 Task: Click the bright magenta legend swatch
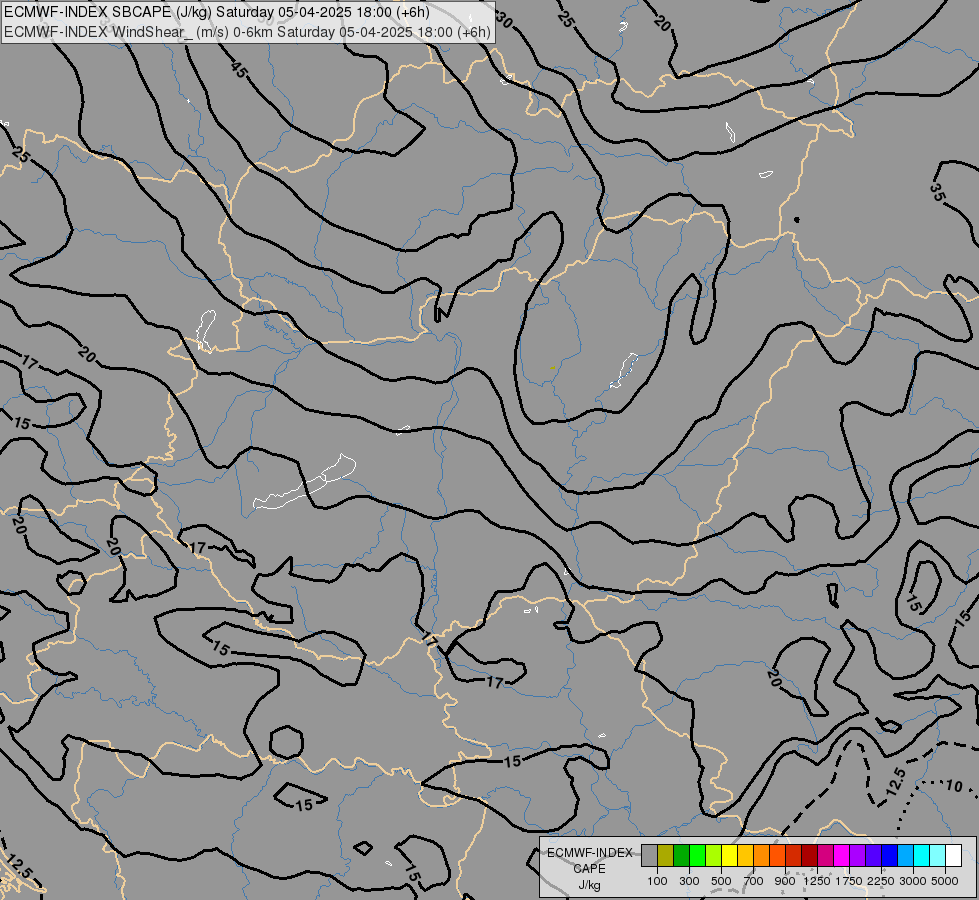pos(842,855)
